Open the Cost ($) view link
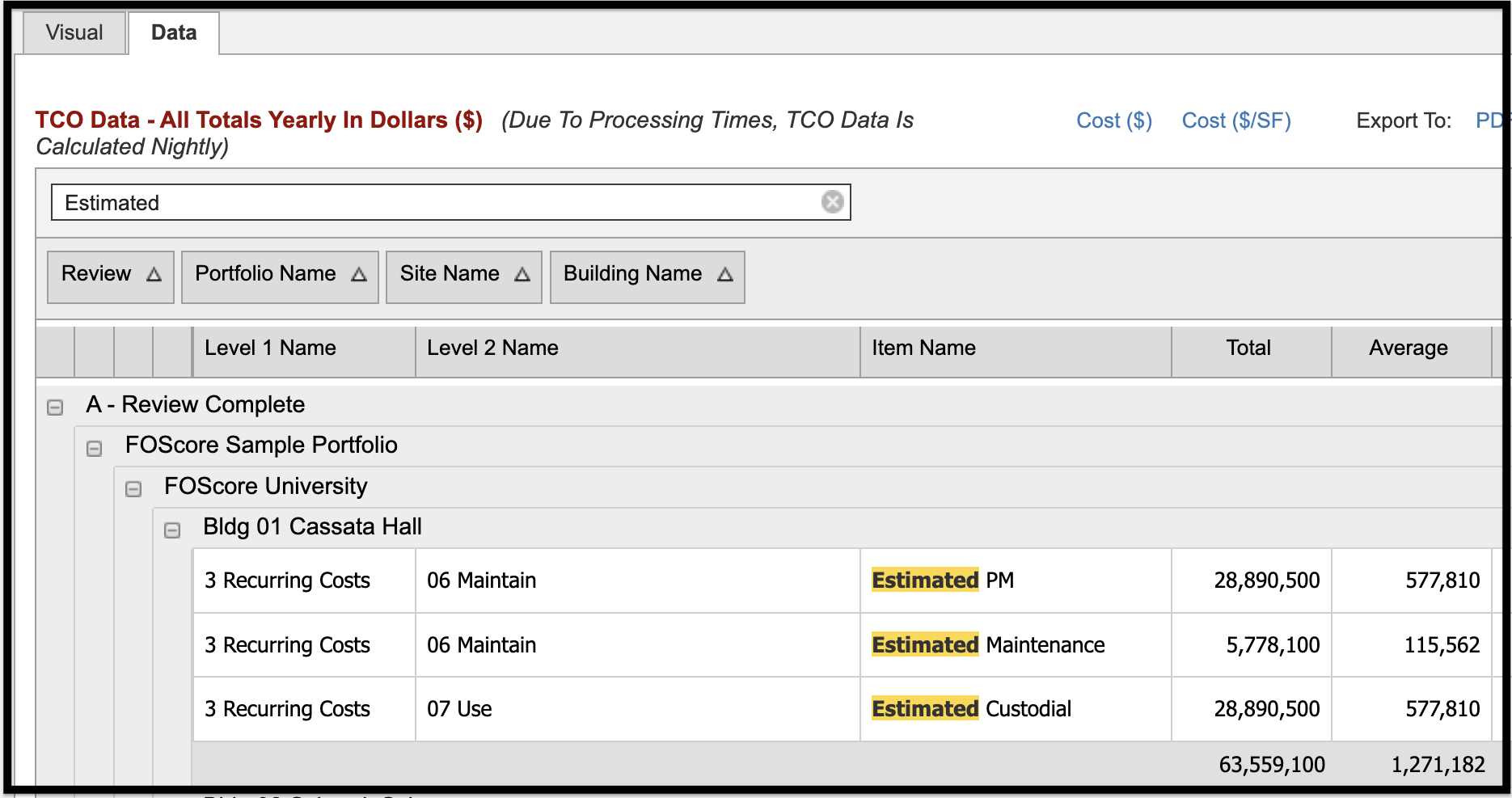Viewport: 1512px width, 798px height. point(1114,120)
